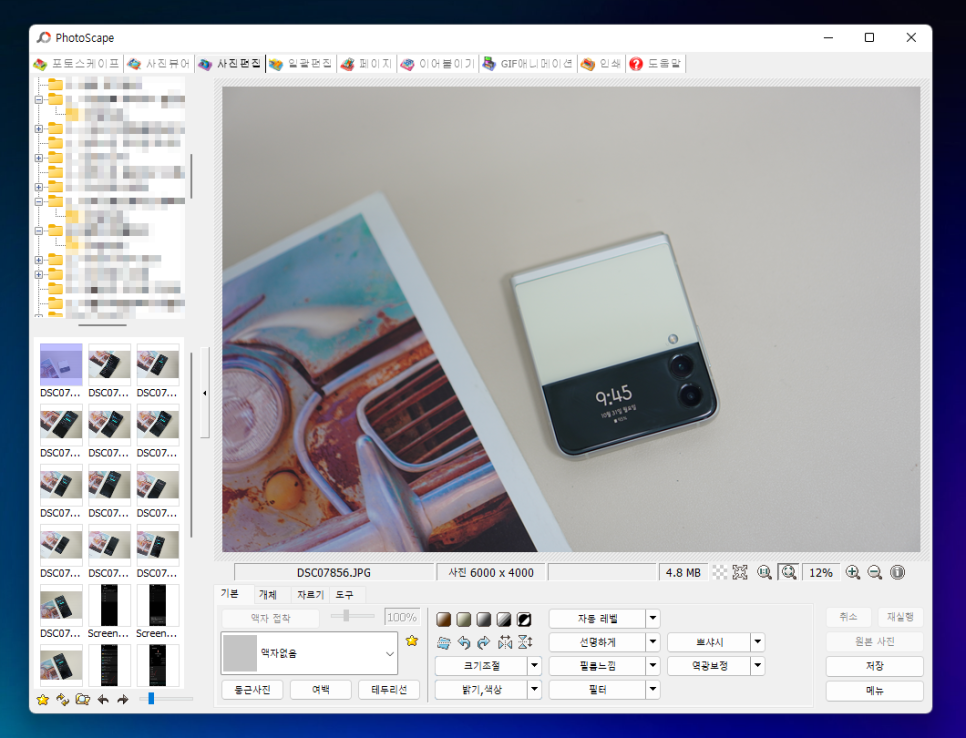This screenshot has width=966, height=738.
Task: Switch to the 사진뷰어 tab
Action: tap(160, 63)
